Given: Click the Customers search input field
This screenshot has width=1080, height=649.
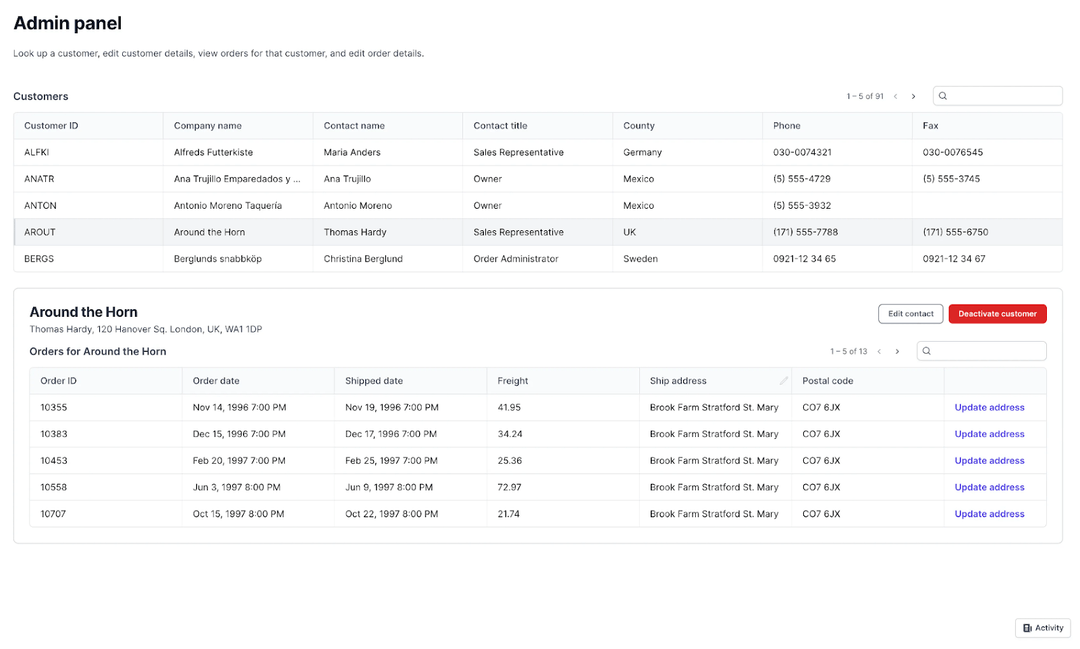Looking at the screenshot, I should pyautogui.click(x=1000, y=95).
